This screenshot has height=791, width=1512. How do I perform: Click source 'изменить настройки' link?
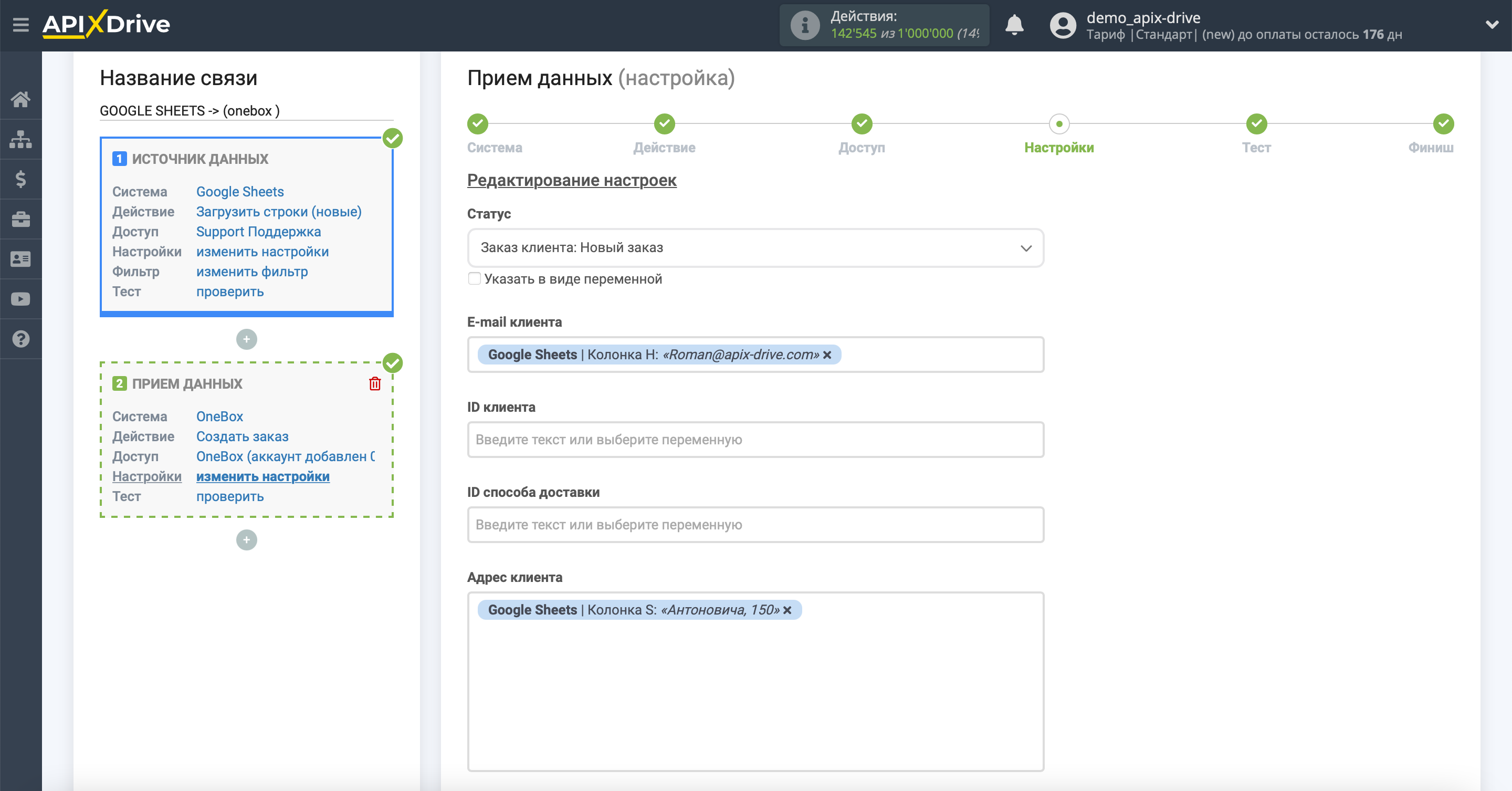pyautogui.click(x=262, y=252)
